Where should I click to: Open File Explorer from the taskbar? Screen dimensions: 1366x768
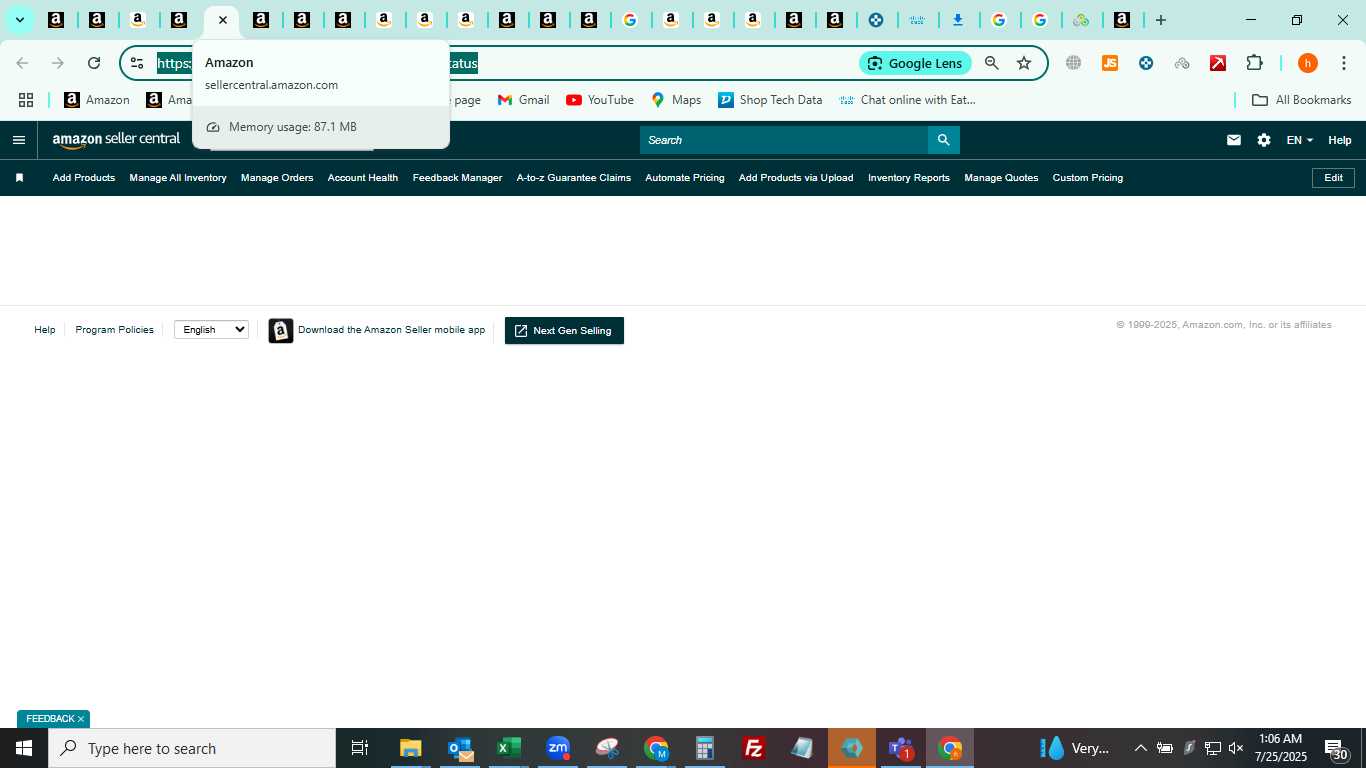point(410,748)
